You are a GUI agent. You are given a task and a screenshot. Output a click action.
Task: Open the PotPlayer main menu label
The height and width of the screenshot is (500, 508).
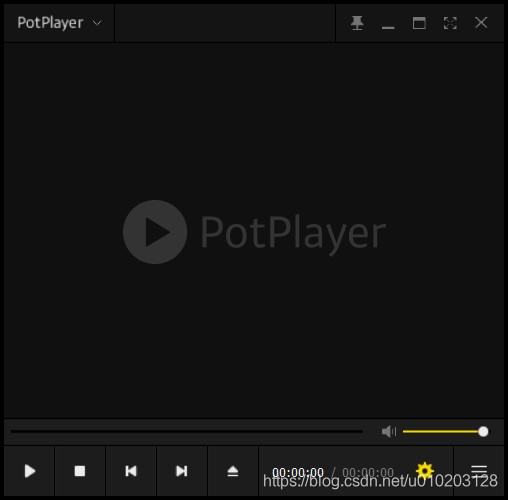point(50,23)
